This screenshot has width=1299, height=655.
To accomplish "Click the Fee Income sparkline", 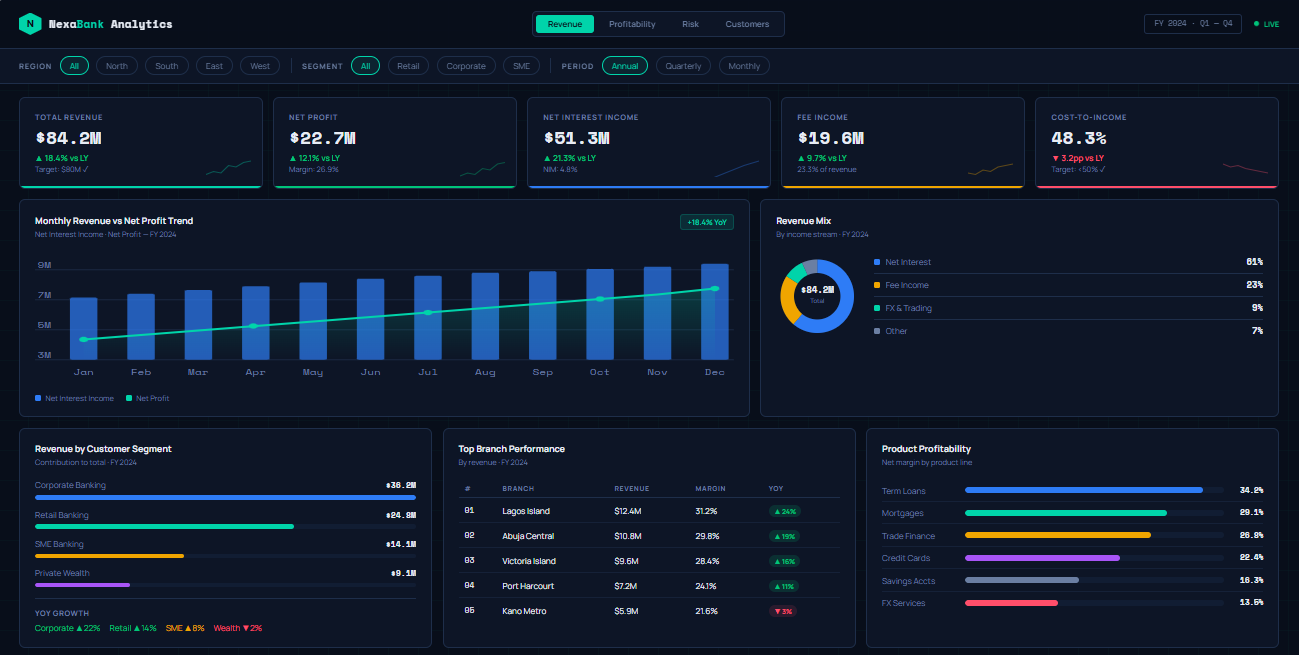I will point(991,168).
